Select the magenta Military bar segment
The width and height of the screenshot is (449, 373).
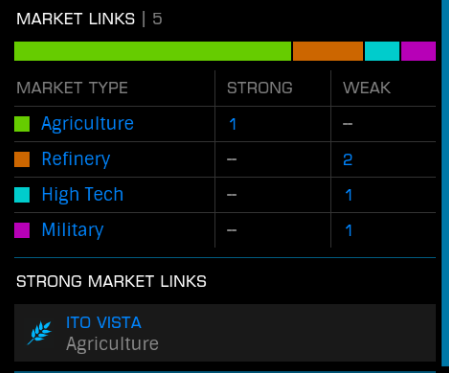tap(418, 51)
